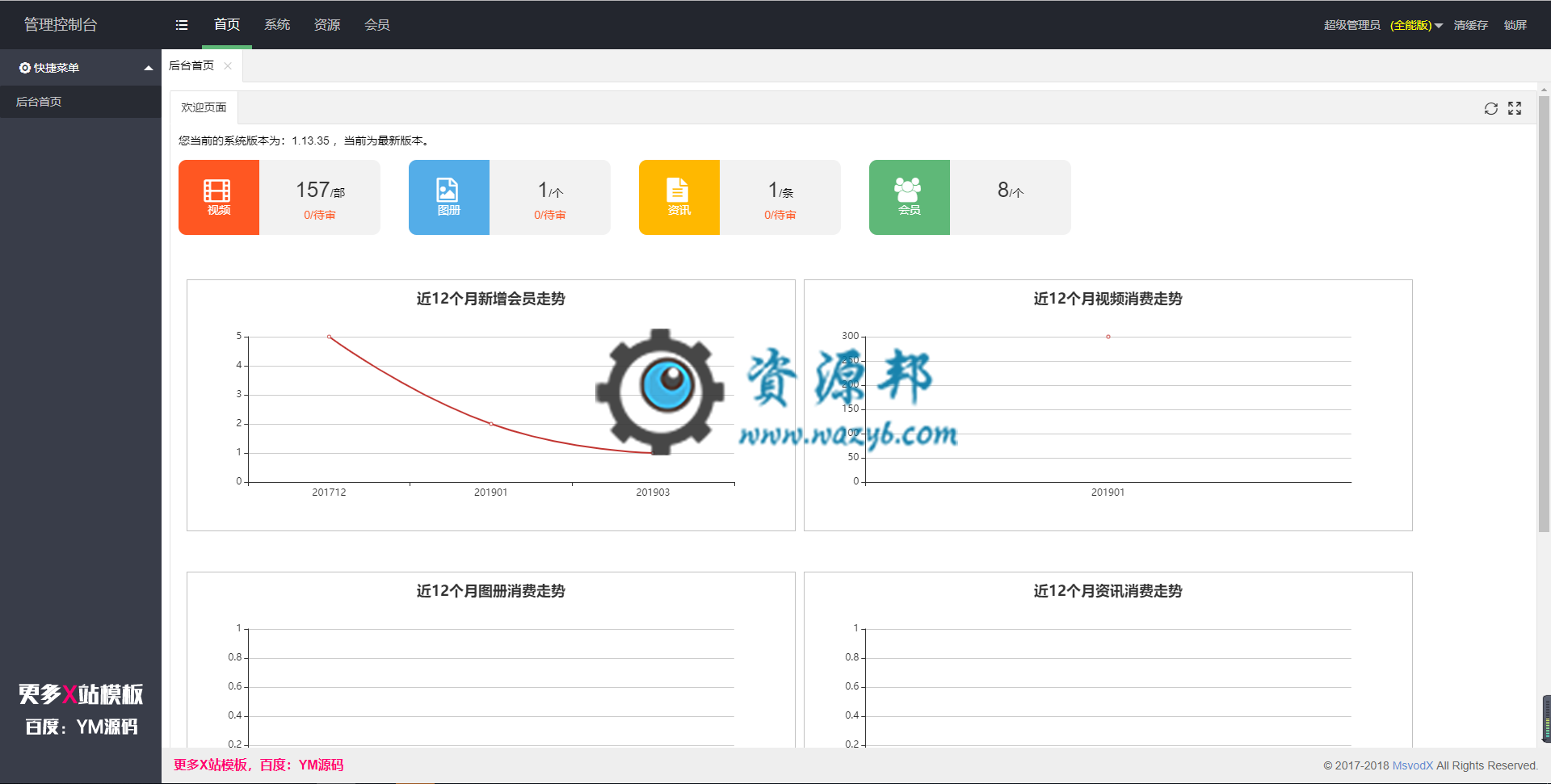Open the orange 视频 video tile
This screenshot has height=784, width=1551.
click(x=219, y=197)
